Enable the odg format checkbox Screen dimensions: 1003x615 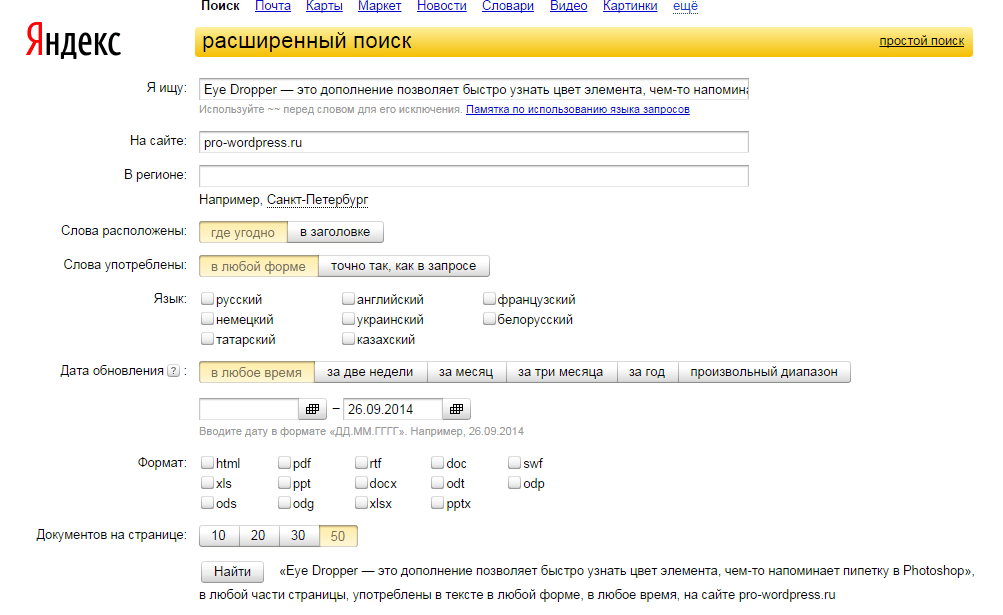(x=284, y=503)
